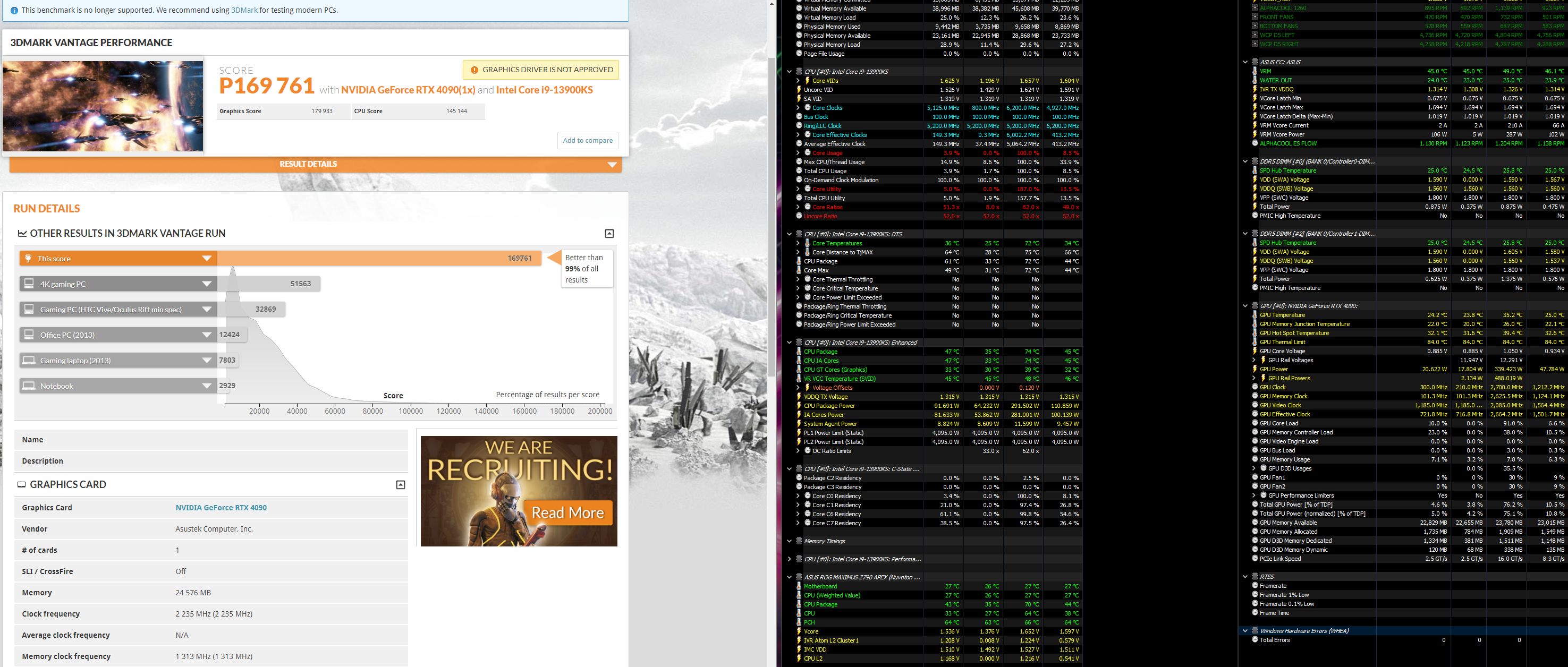Open the Intel Core i9-13900KS link in score header
Viewport: 1568px width, 667px height.
tap(544, 90)
